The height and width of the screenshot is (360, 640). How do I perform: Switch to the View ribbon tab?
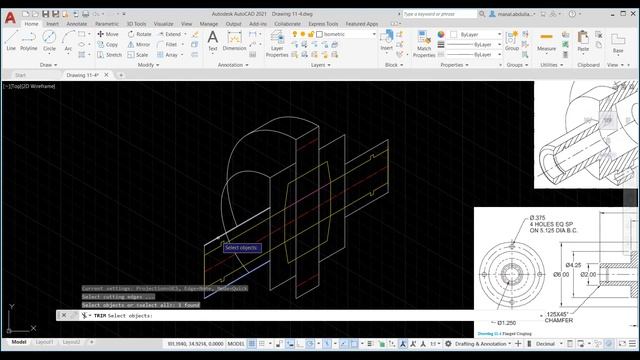(x=187, y=24)
